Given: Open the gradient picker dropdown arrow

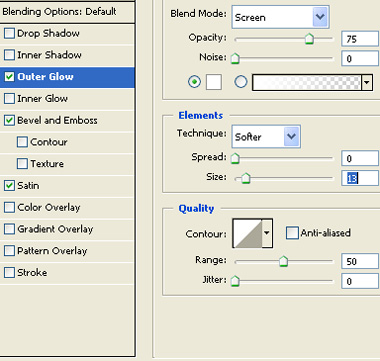Looking at the screenshot, I should point(367,82).
